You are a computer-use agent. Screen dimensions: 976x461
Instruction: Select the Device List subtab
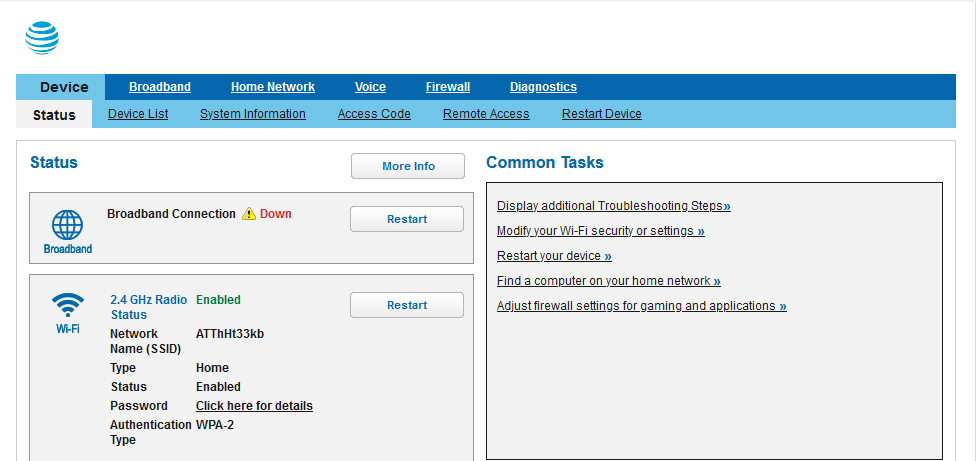[x=138, y=114]
